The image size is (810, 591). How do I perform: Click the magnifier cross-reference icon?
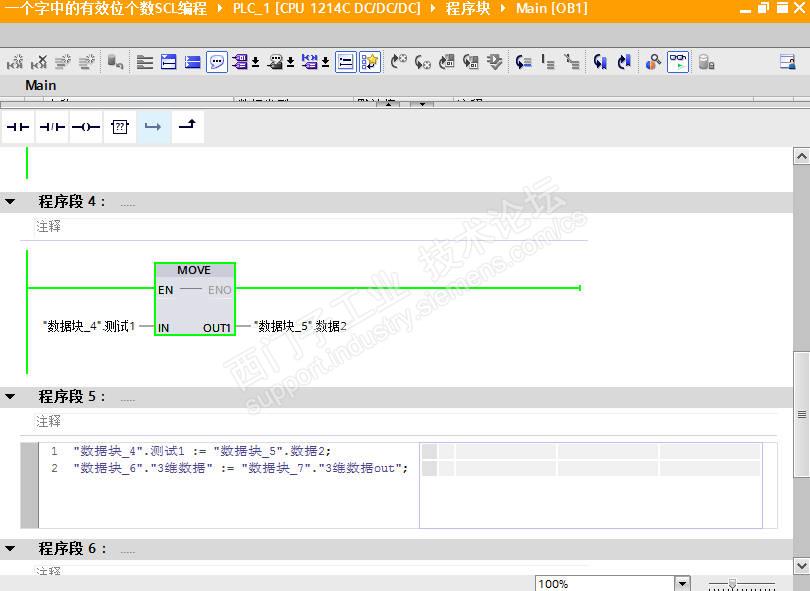pyautogui.click(x=653, y=62)
